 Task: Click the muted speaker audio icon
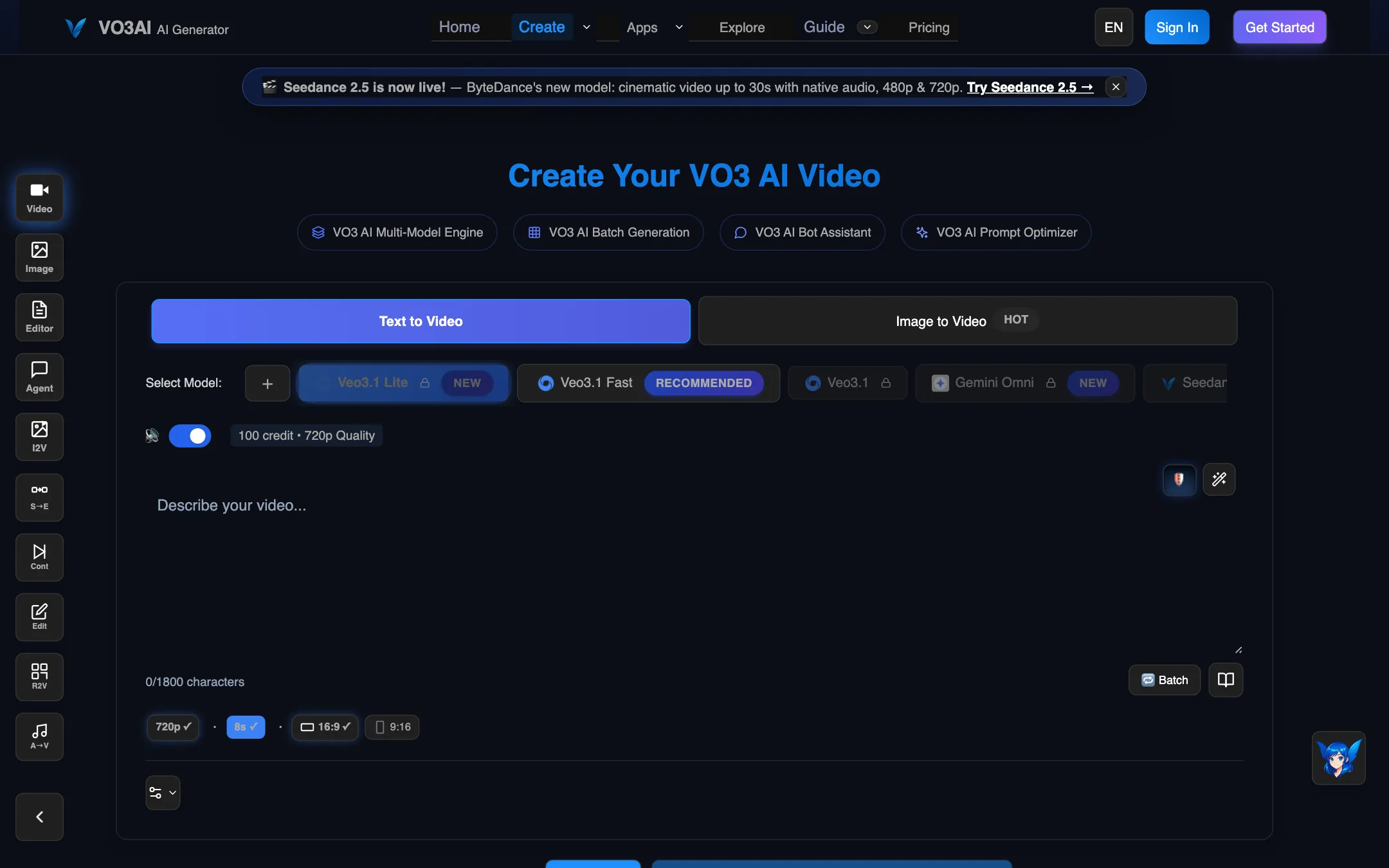(x=152, y=435)
